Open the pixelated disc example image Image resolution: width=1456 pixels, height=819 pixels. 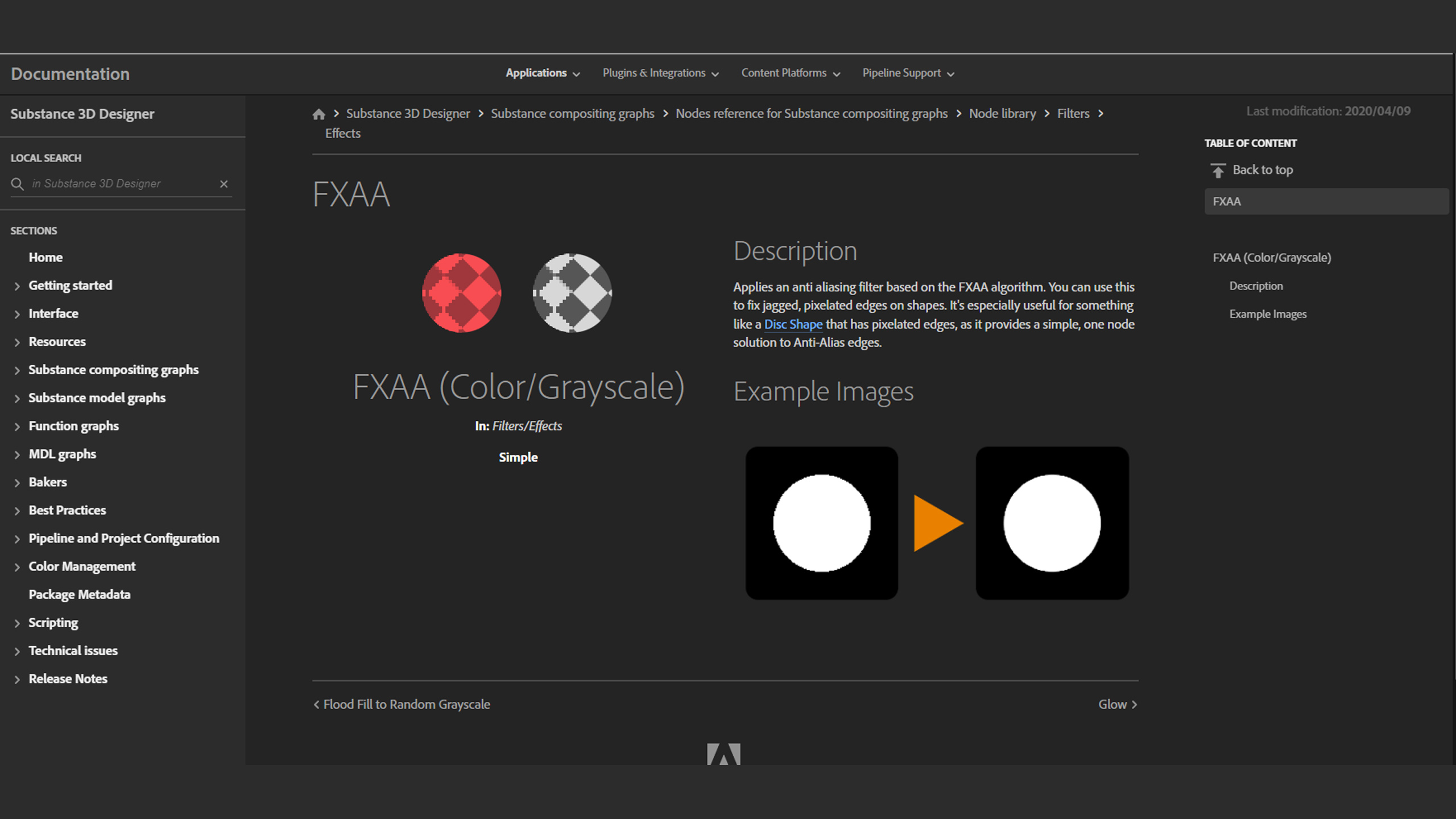point(822,523)
